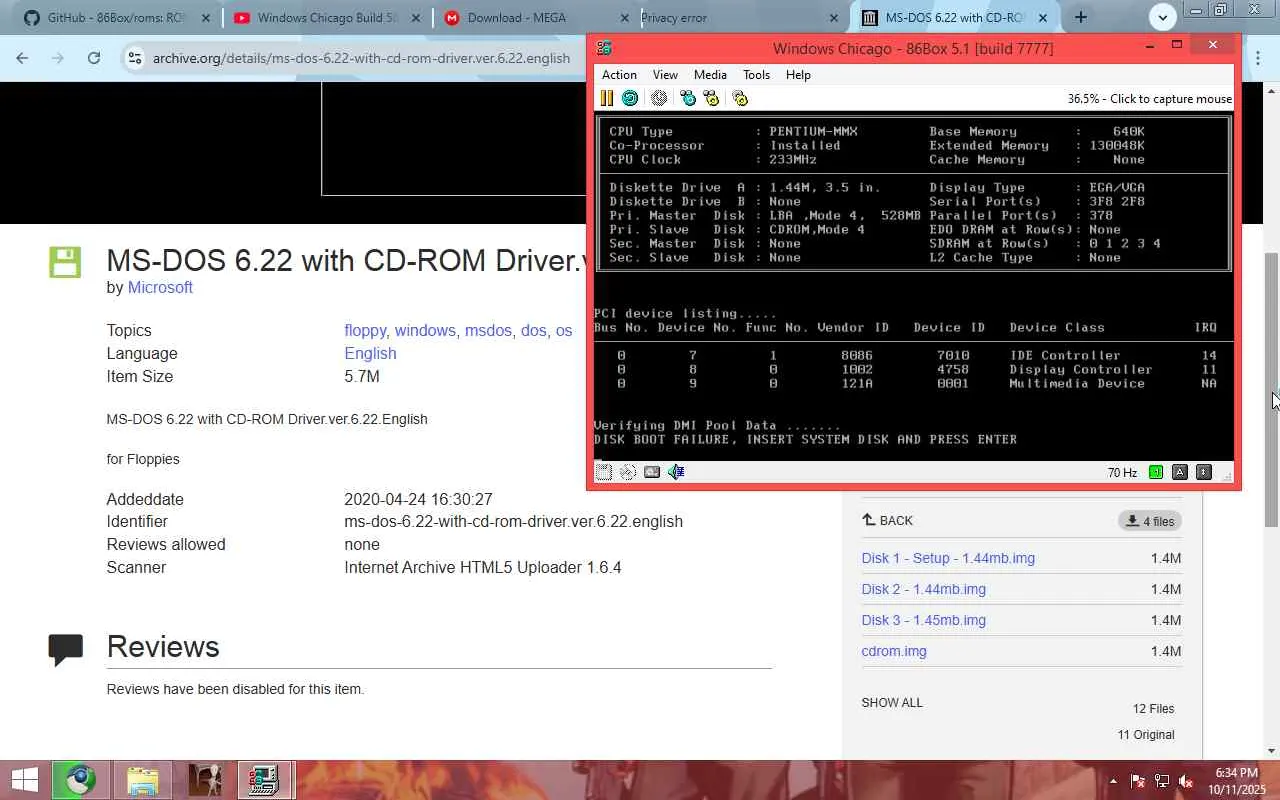
Task: Open the taskbar clock showing 6:34 PM
Action: coord(1237,781)
